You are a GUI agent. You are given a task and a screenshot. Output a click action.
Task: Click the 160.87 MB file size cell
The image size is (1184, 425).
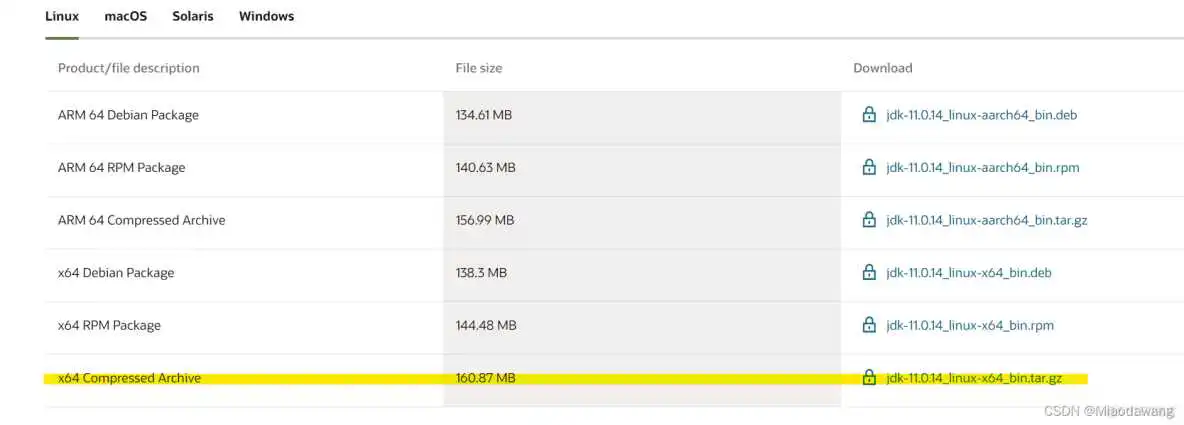pos(485,378)
